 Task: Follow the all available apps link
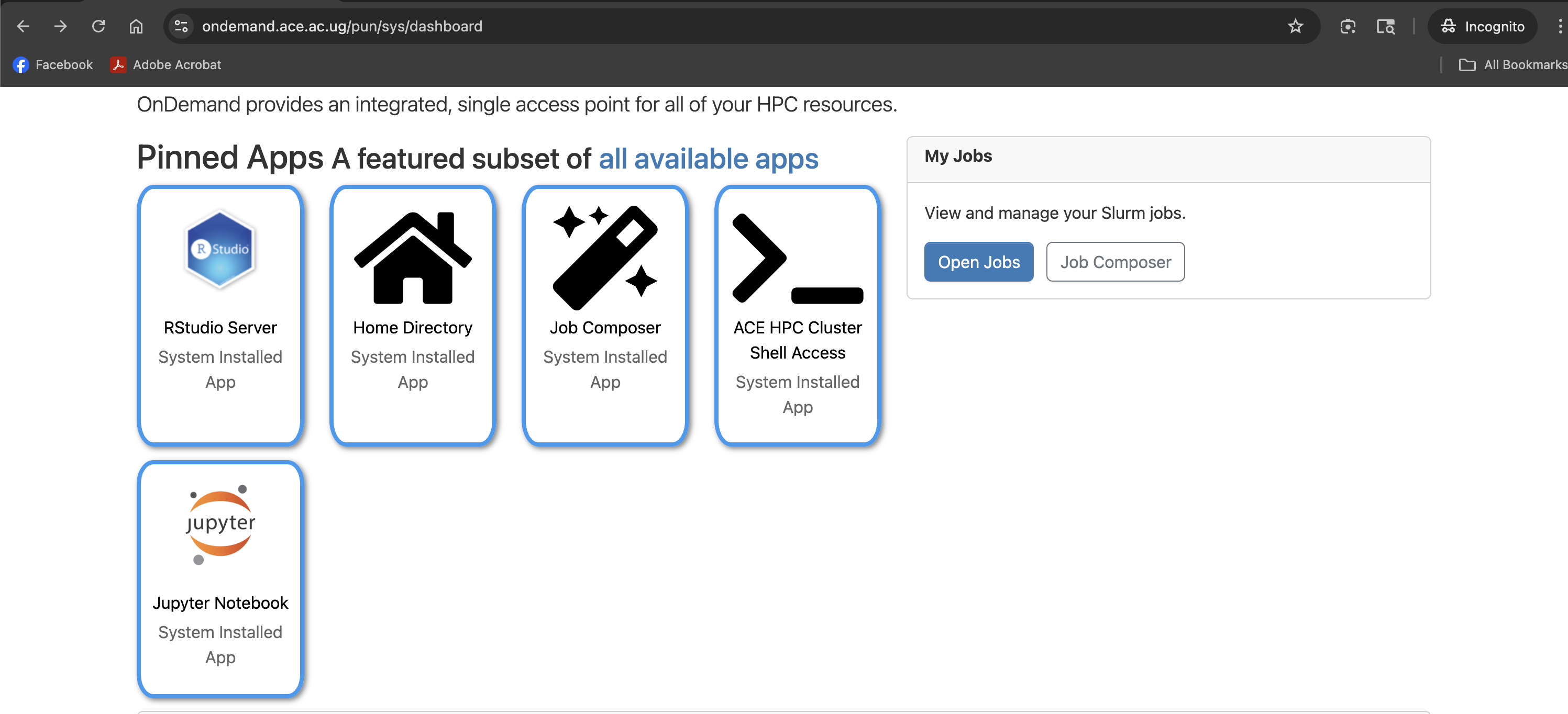pos(709,159)
